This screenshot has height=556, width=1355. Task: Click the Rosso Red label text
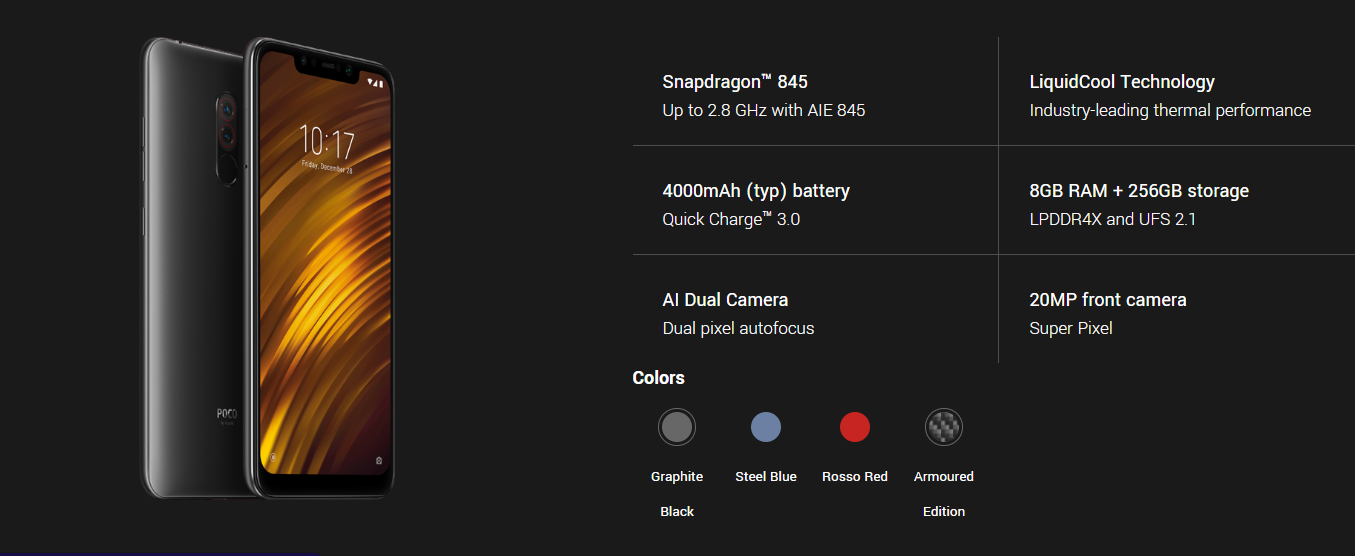[x=855, y=477]
